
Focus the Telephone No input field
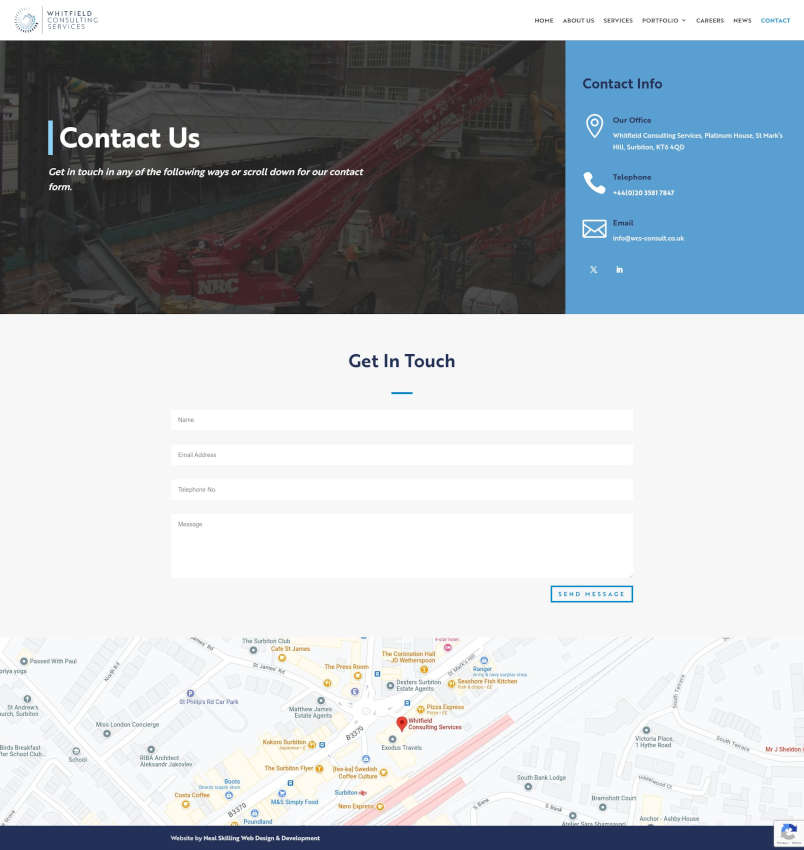(402, 490)
